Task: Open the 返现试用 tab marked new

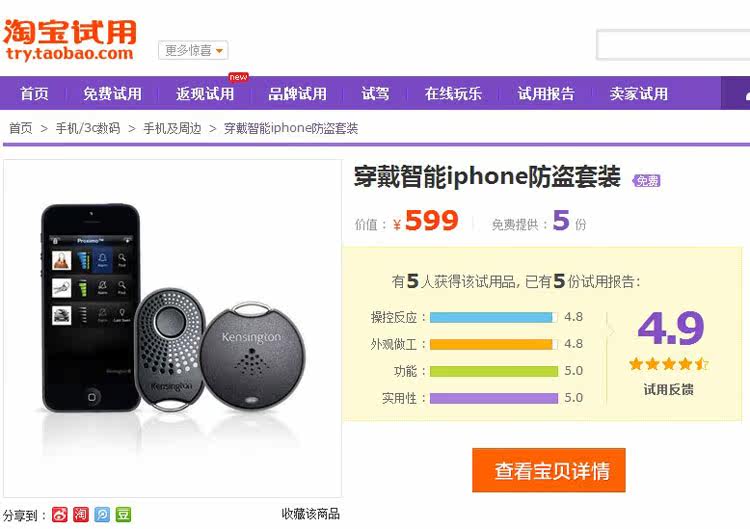Action: pyautogui.click(x=205, y=93)
